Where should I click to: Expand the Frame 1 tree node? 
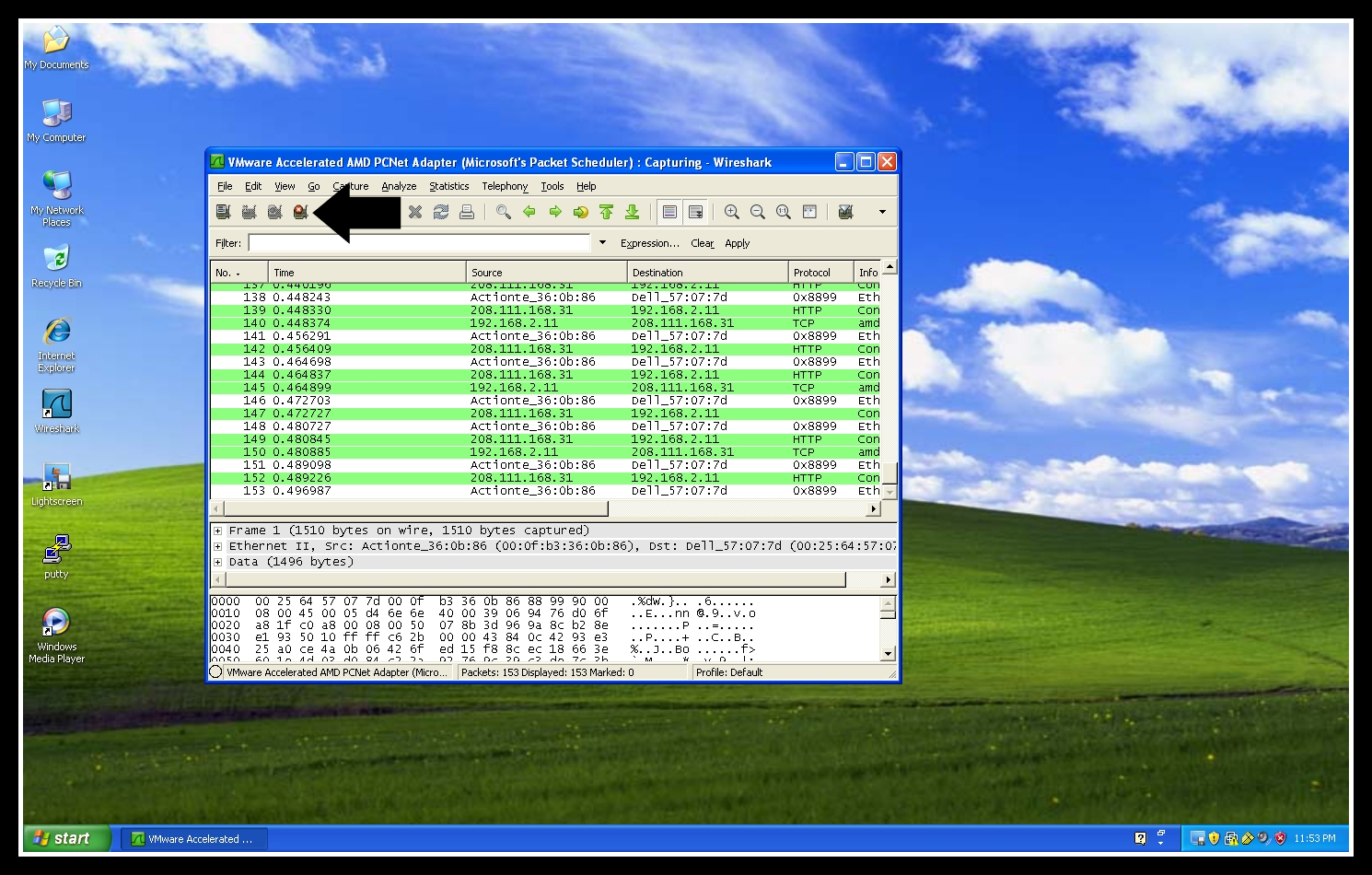click(218, 531)
